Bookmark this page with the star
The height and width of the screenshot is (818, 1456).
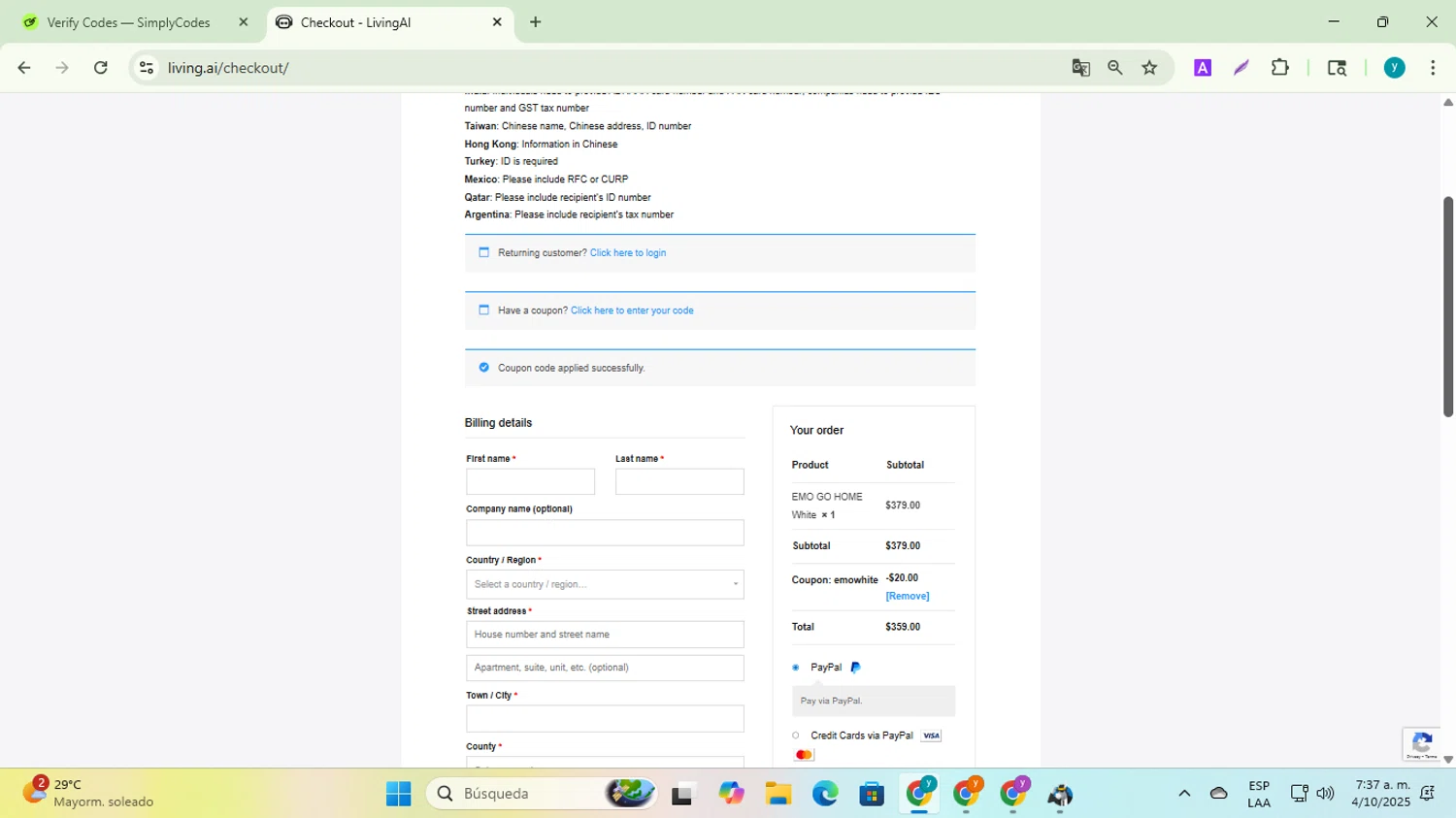click(x=1150, y=68)
